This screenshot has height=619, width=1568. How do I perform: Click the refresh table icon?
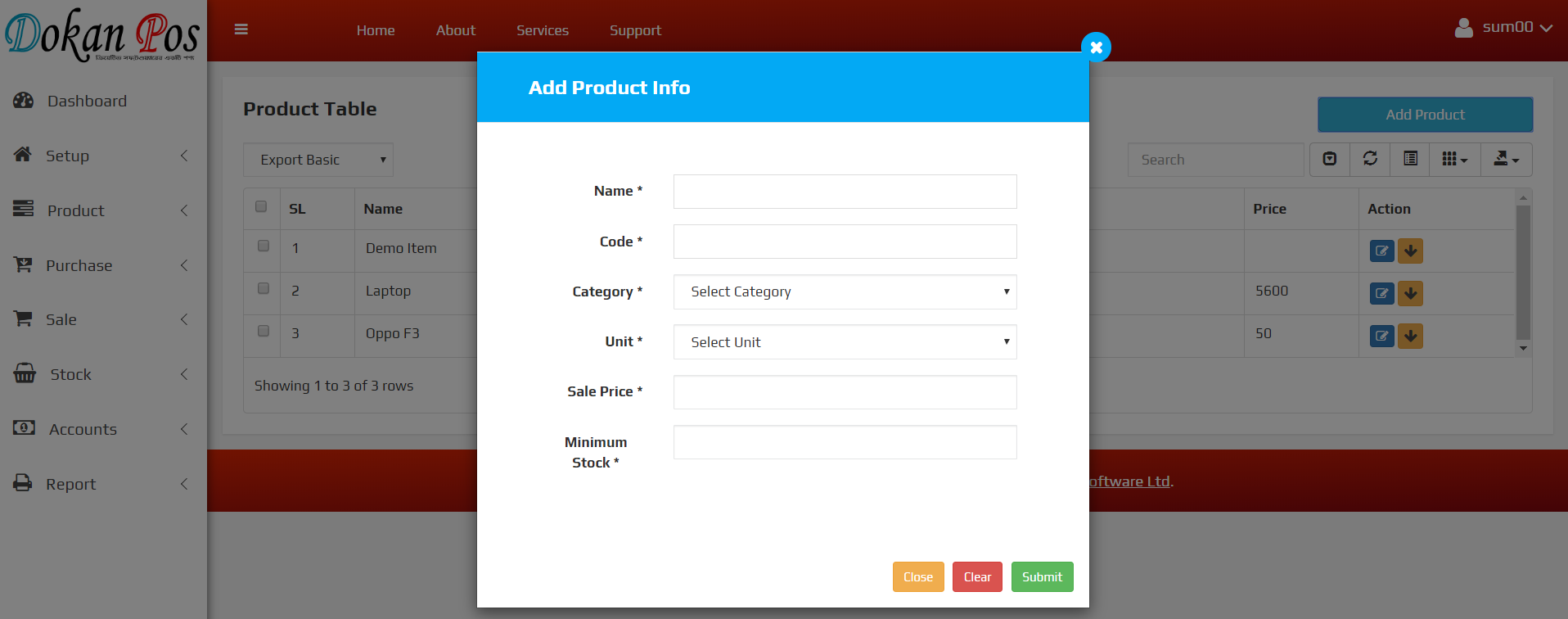click(1370, 159)
